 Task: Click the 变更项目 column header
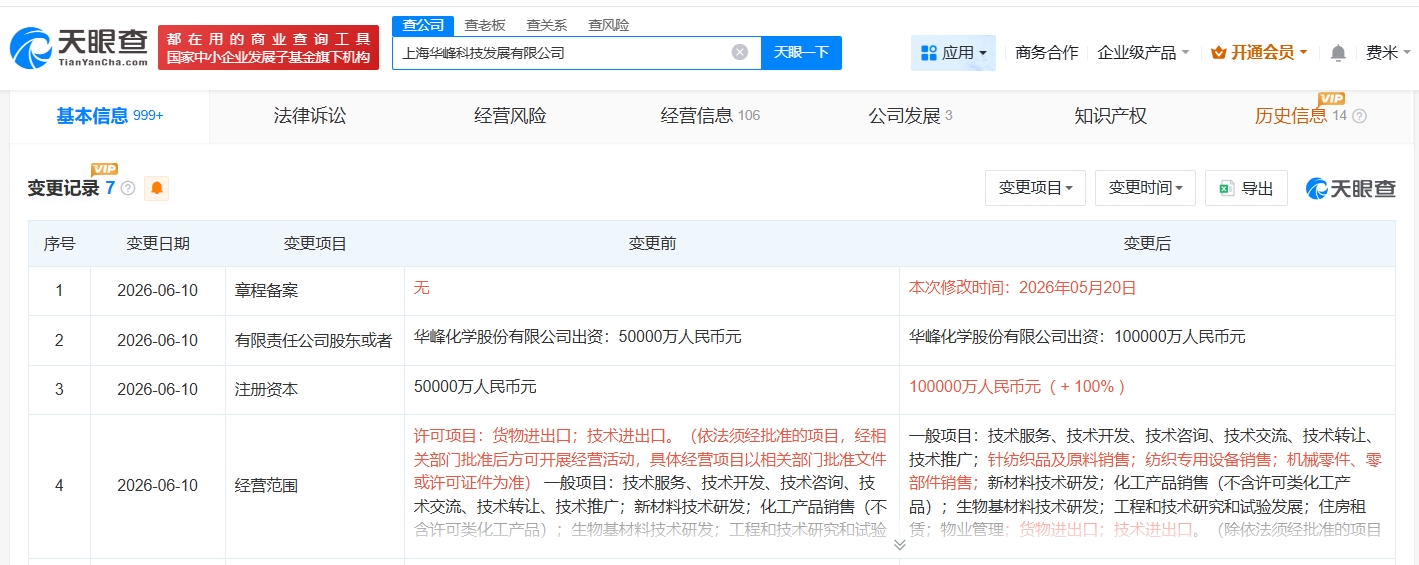[315, 243]
